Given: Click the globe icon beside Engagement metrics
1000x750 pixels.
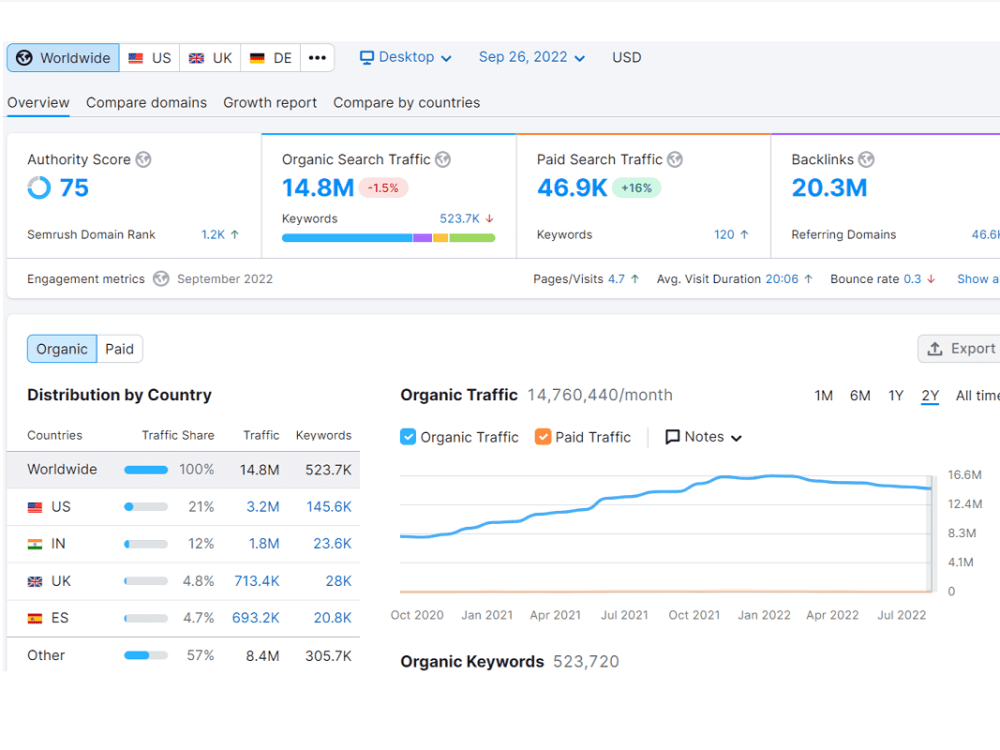Looking at the screenshot, I should [x=161, y=279].
